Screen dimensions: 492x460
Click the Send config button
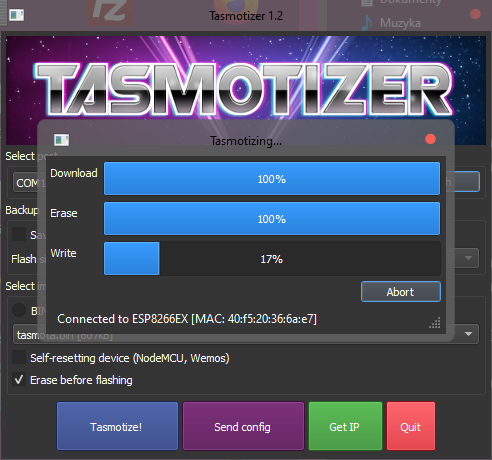(x=243, y=426)
